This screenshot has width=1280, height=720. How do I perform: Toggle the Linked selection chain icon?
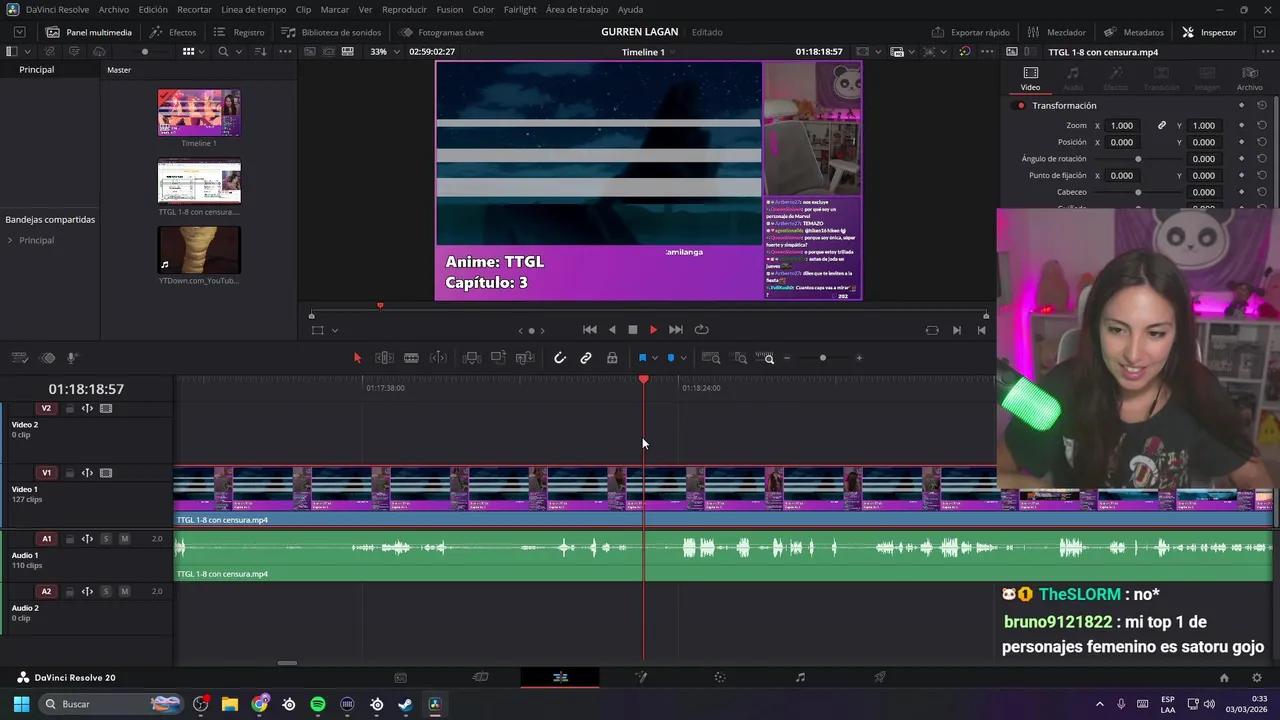(586, 358)
